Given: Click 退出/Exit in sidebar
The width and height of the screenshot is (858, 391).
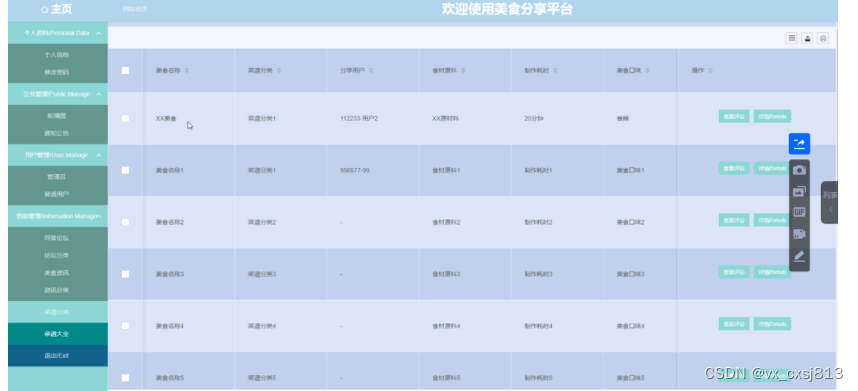Looking at the screenshot, I should click(x=57, y=356).
